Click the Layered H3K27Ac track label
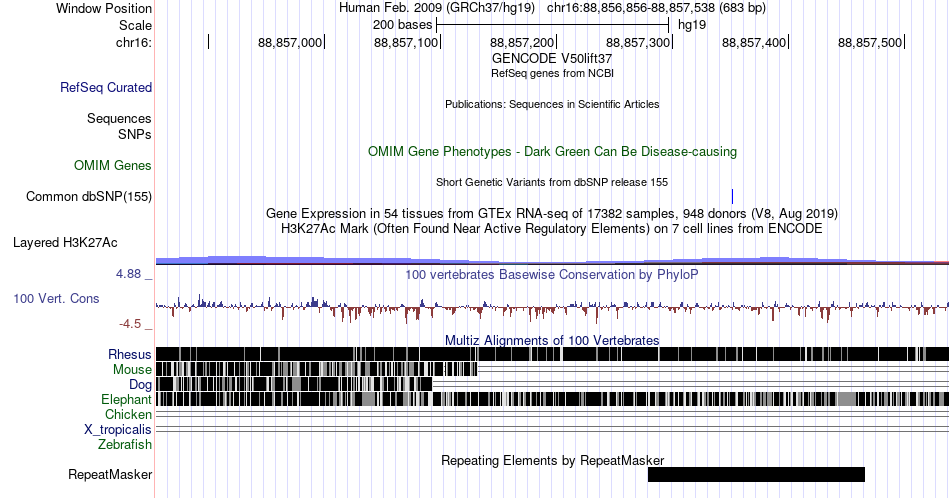The height and width of the screenshot is (498, 950). 65,242
